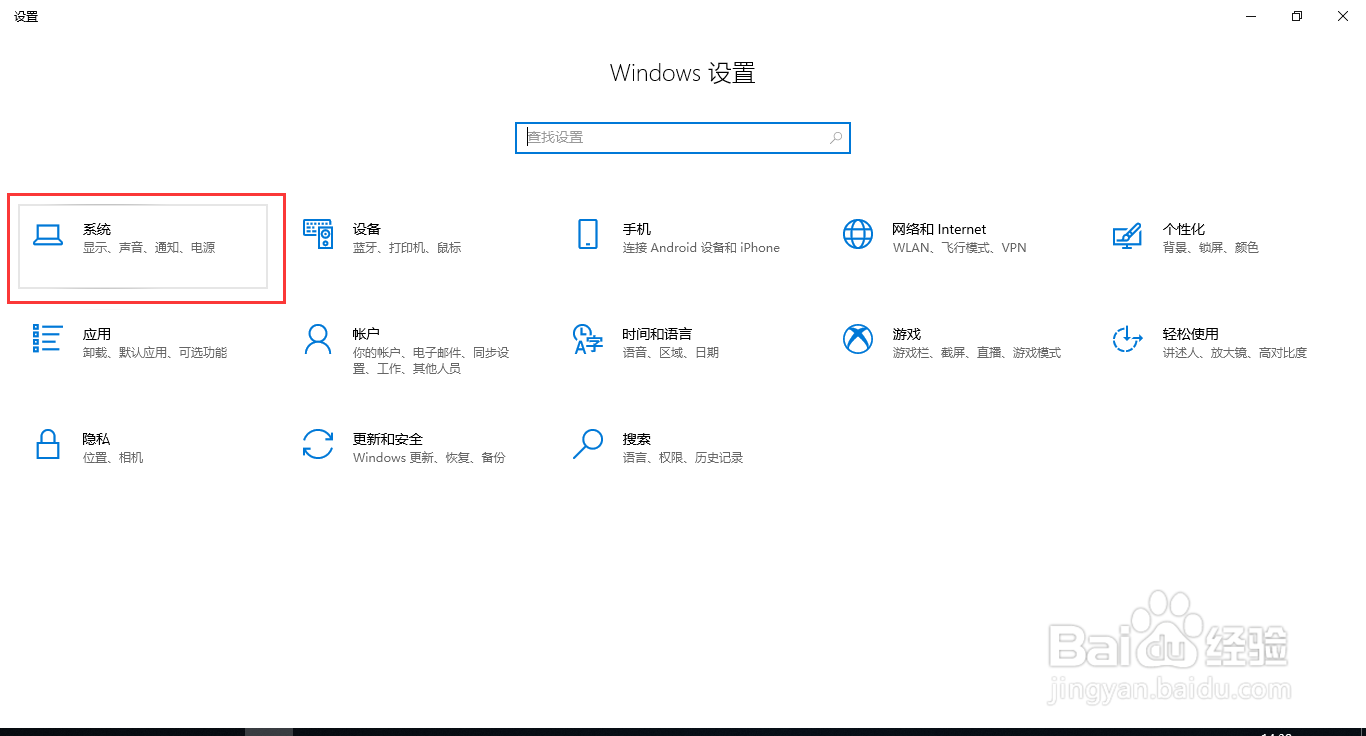Click 语言、权限、历史记录 description
The image size is (1366, 736).
(683, 458)
